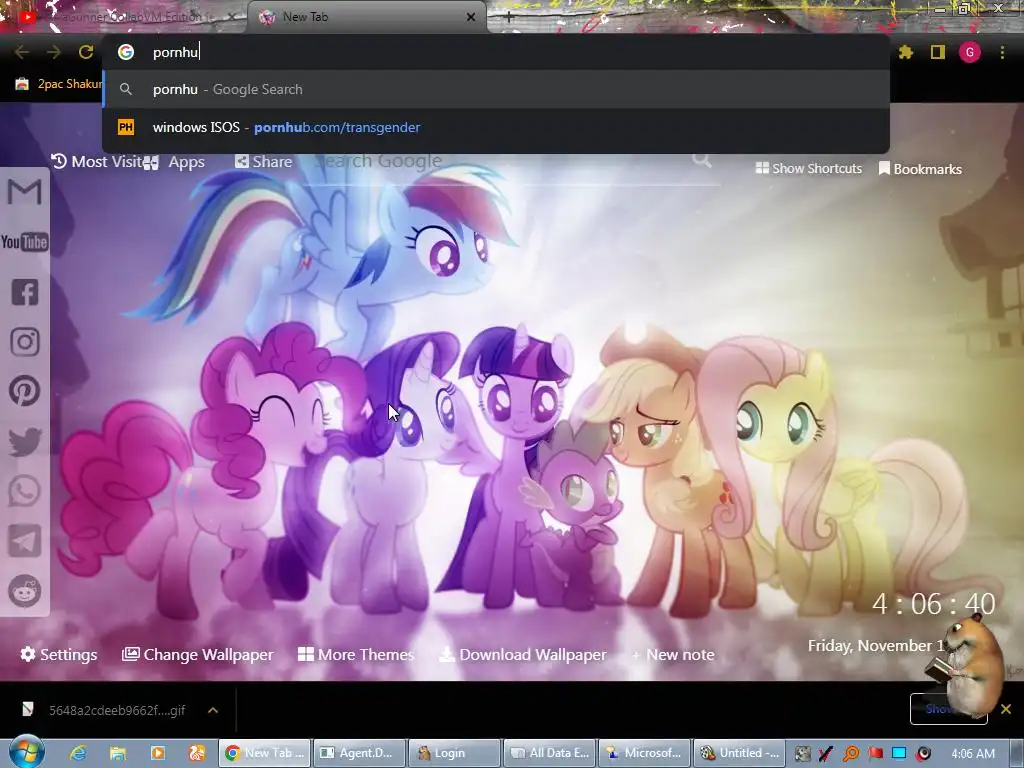Reload the page with refresh icon
The height and width of the screenshot is (768, 1024).
coord(86,52)
